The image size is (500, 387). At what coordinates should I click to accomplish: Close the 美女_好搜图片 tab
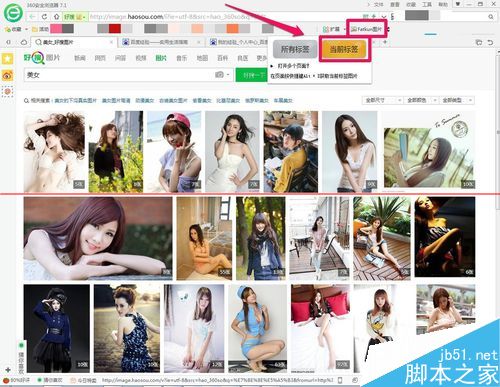[111, 42]
